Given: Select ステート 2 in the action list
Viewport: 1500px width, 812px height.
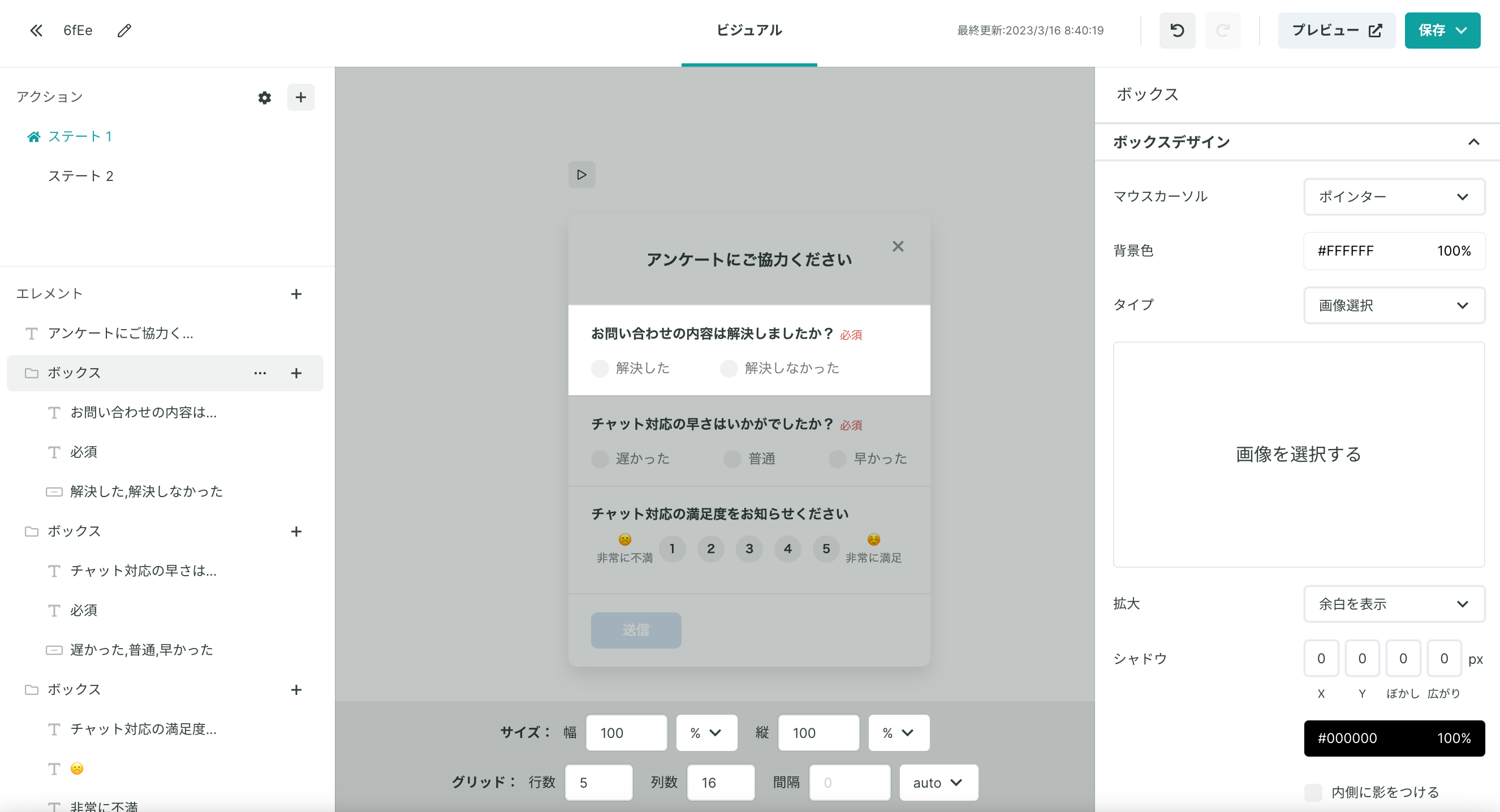Looking at the screenshot, I should pyautogui.click(x=80, y=176).
